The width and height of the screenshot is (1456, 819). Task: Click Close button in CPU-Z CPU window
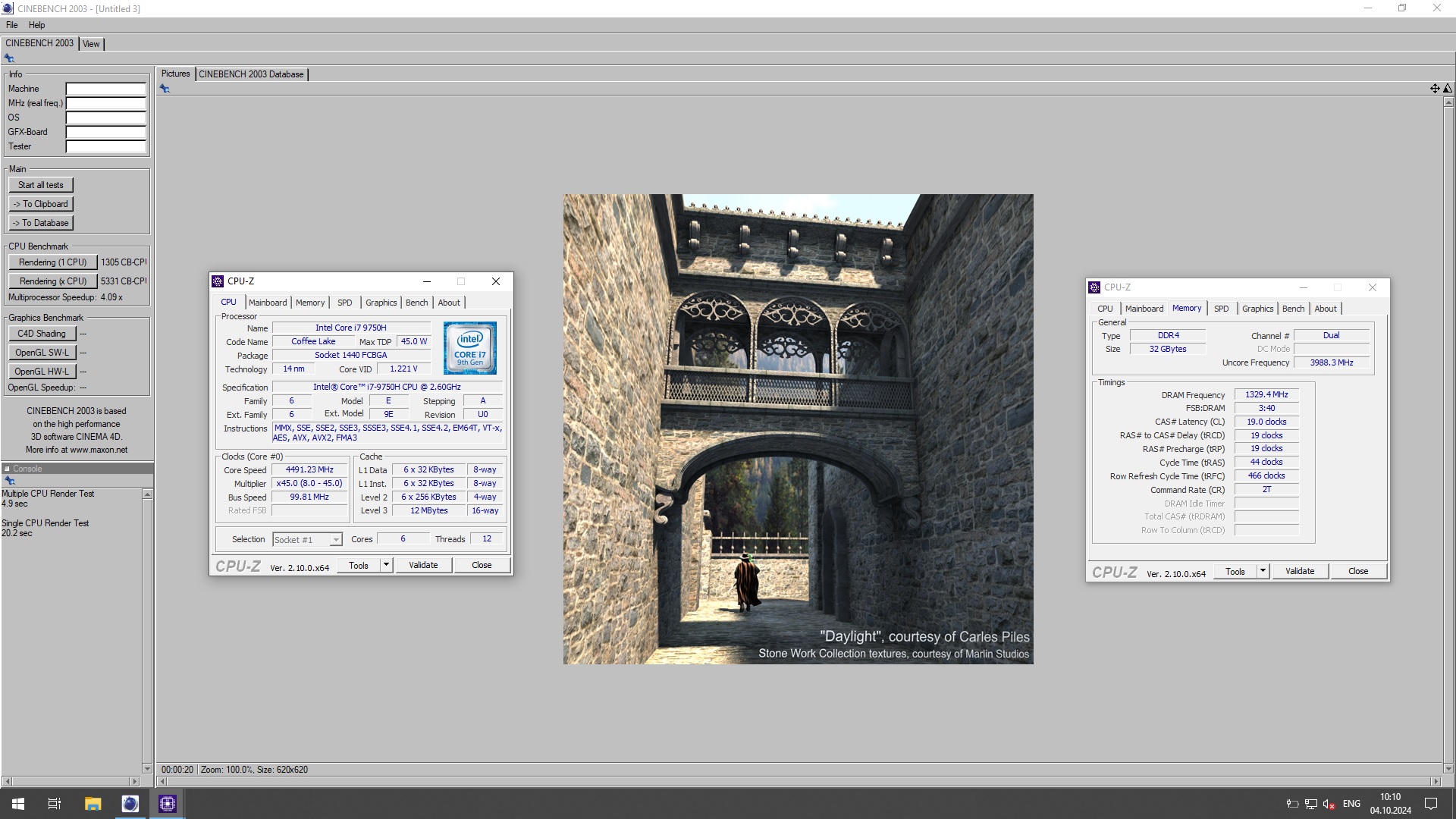482,565
